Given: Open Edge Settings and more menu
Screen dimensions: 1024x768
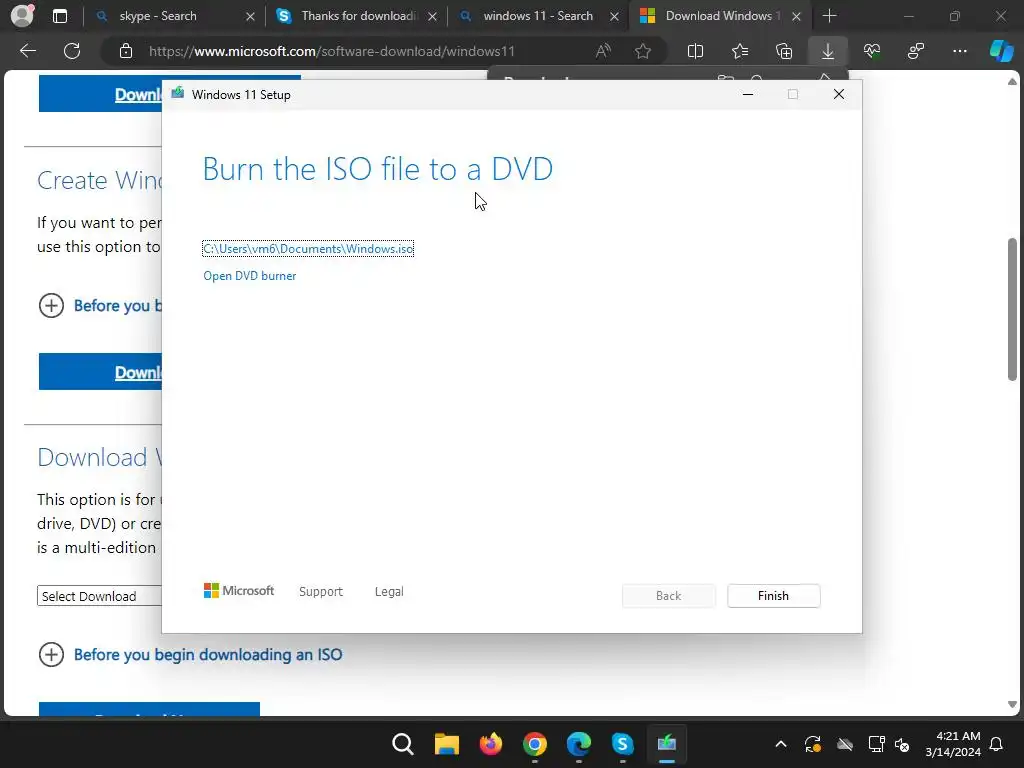Looking at the screenshot, I should [x=959, y=51].
